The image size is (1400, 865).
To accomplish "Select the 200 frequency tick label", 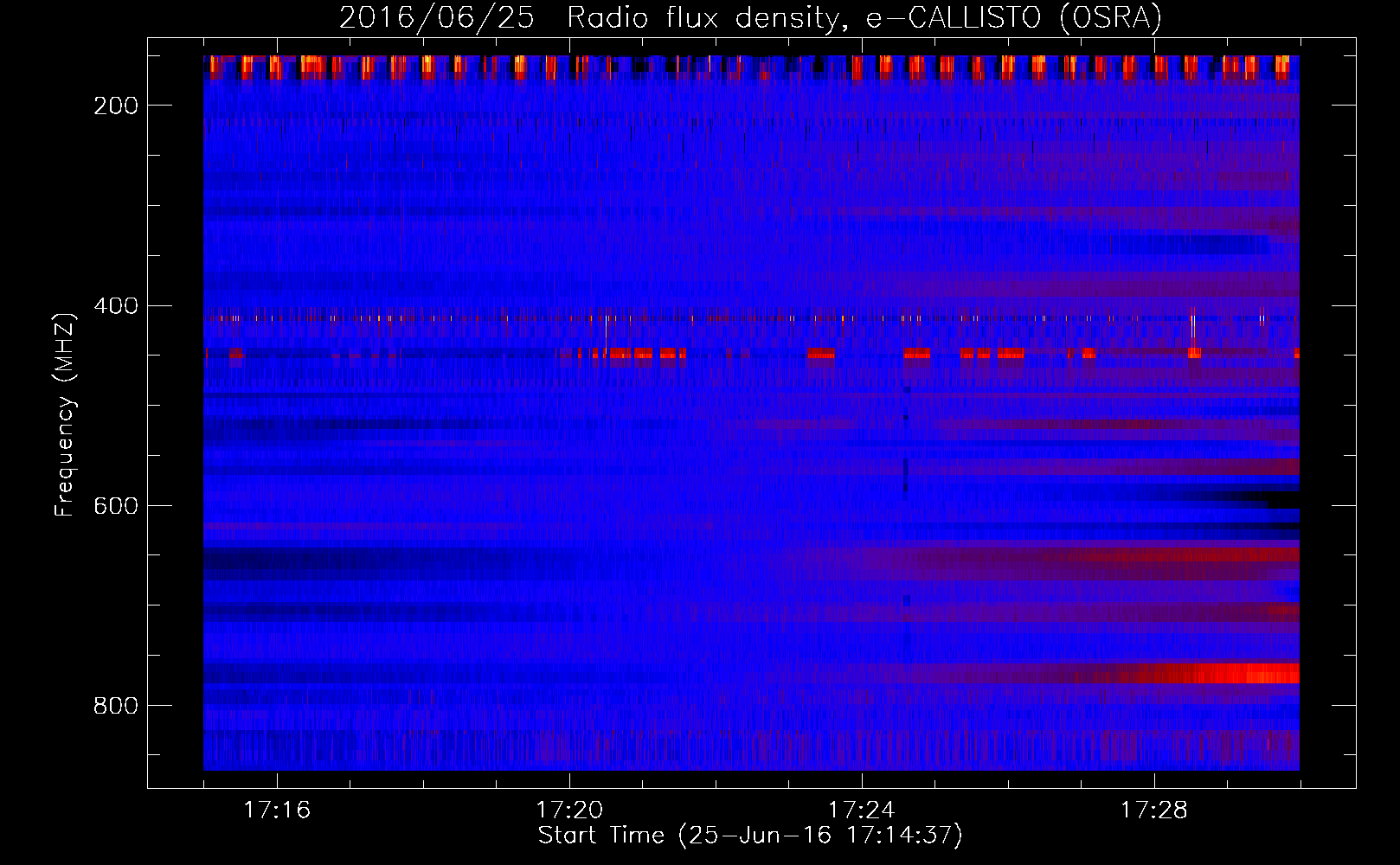I will coord(116,106).
